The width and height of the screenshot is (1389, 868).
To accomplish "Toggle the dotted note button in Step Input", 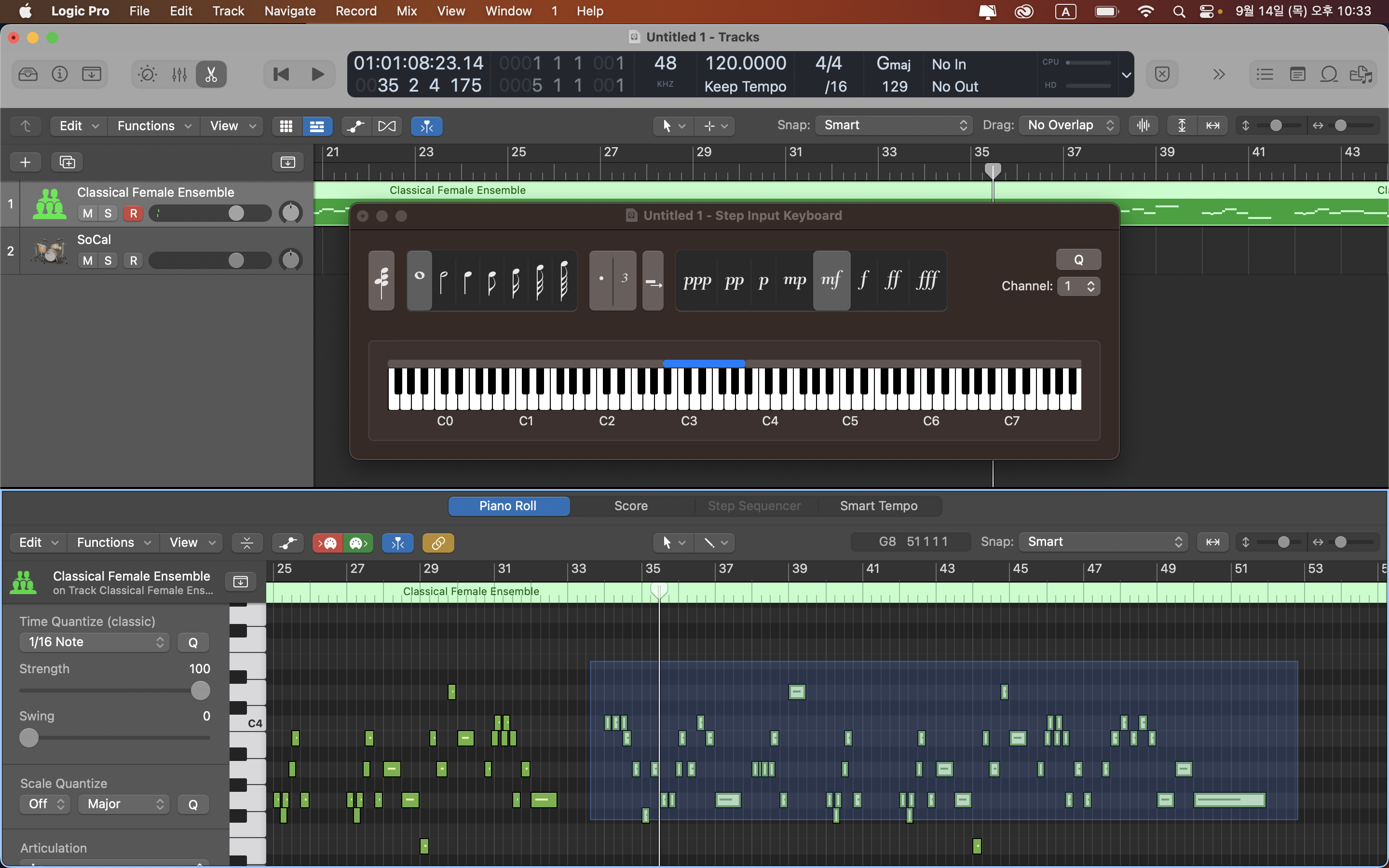I will coord(601,280).
